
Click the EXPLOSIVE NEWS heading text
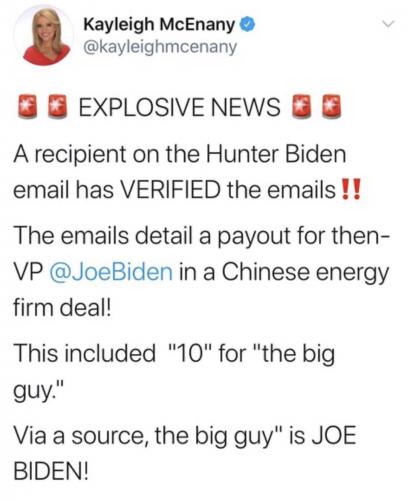179,107
